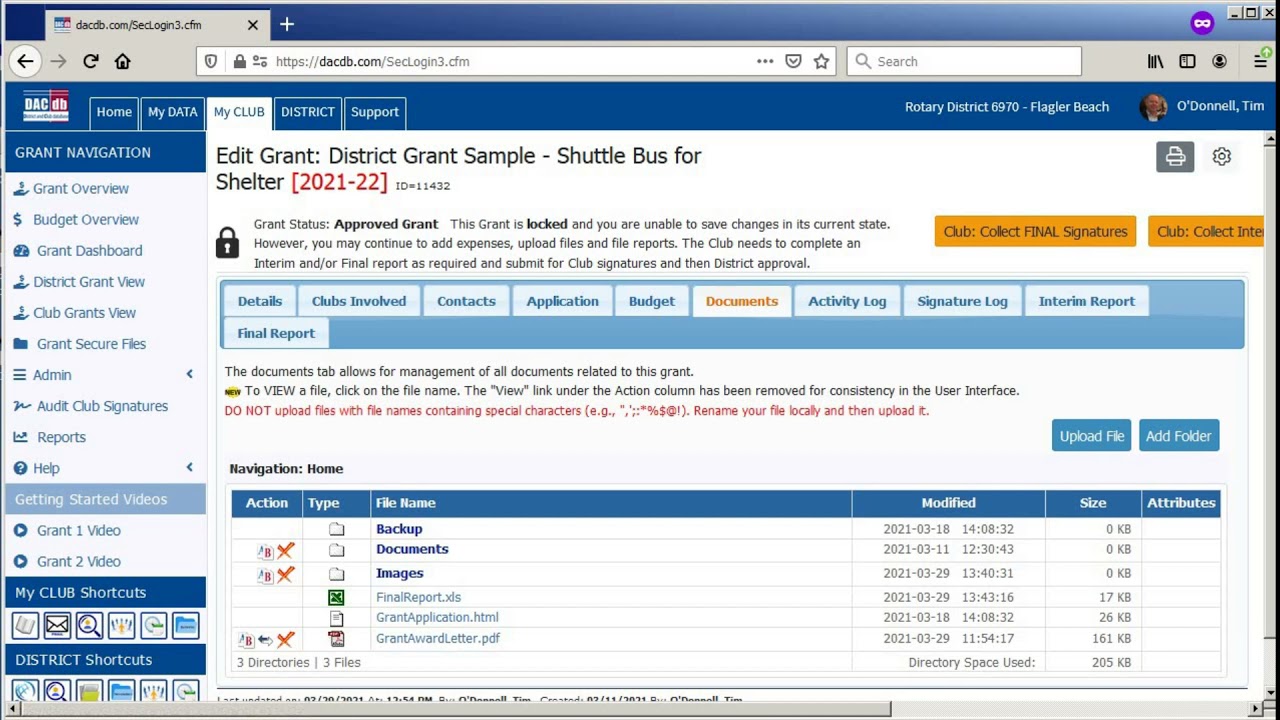Screen dimensions: 1280x720
Task: Switch to the Details tab
Action: (x=260, y=301)
